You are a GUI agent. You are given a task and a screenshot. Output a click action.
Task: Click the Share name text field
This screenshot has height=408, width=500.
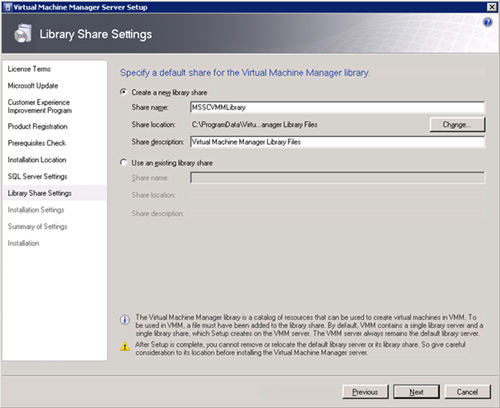point(337,107)
